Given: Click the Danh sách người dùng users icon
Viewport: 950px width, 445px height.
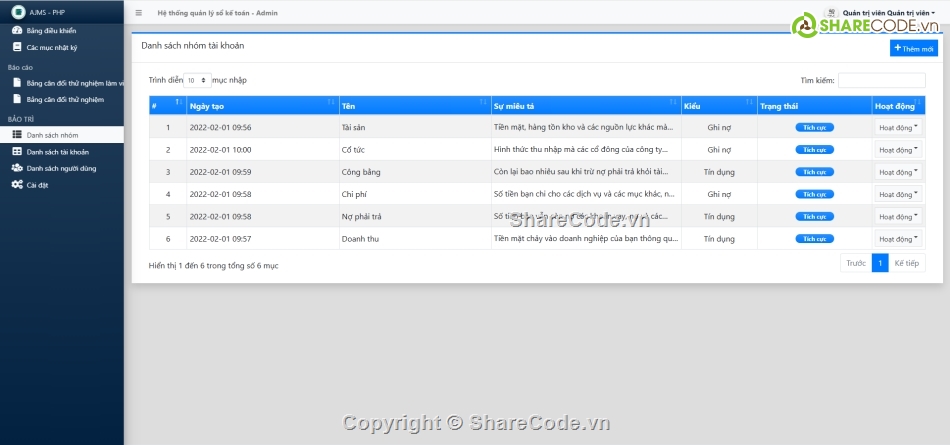Looking at the screenshot, I should (x=17, y=168).
